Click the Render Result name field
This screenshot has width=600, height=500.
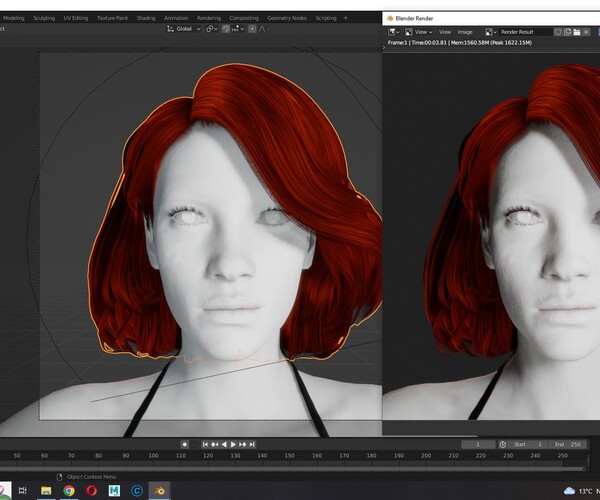click(525, 32)
